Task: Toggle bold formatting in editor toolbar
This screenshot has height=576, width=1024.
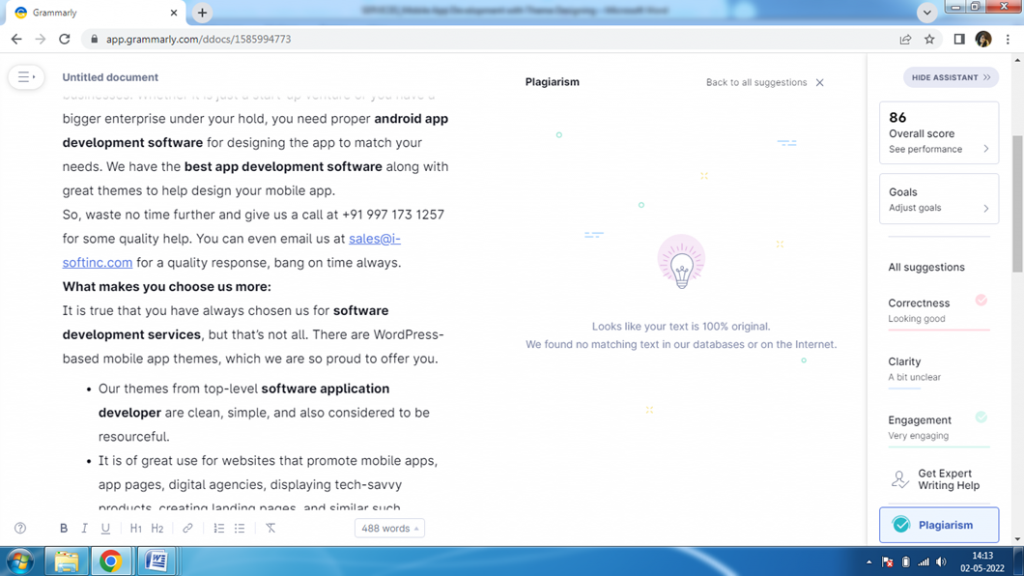Action: (x=64, y=528)
